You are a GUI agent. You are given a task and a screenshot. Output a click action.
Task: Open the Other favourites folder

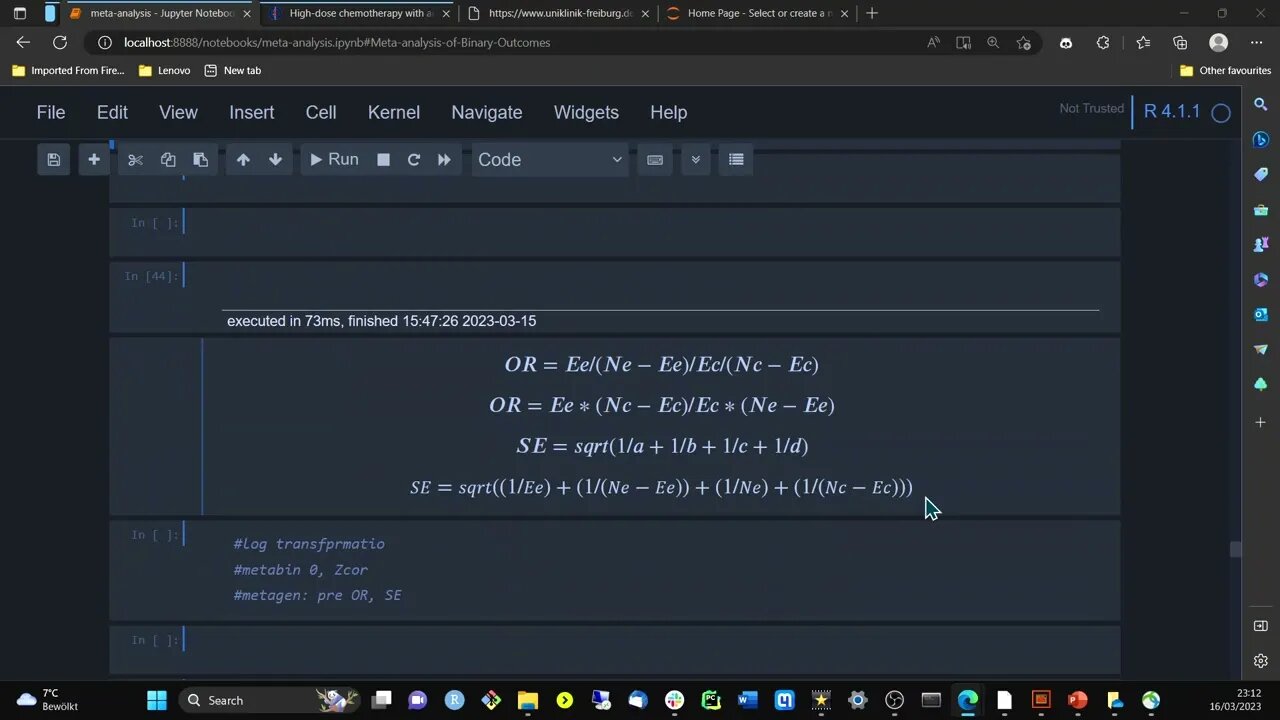coord(1225,71)
